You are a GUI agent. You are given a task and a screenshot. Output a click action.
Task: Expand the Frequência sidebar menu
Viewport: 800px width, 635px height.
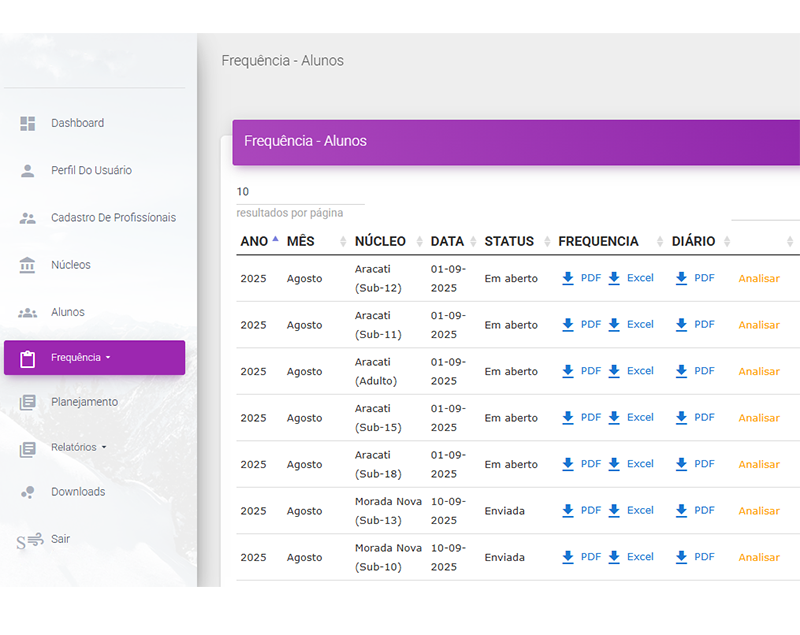(x=80, y=357)
